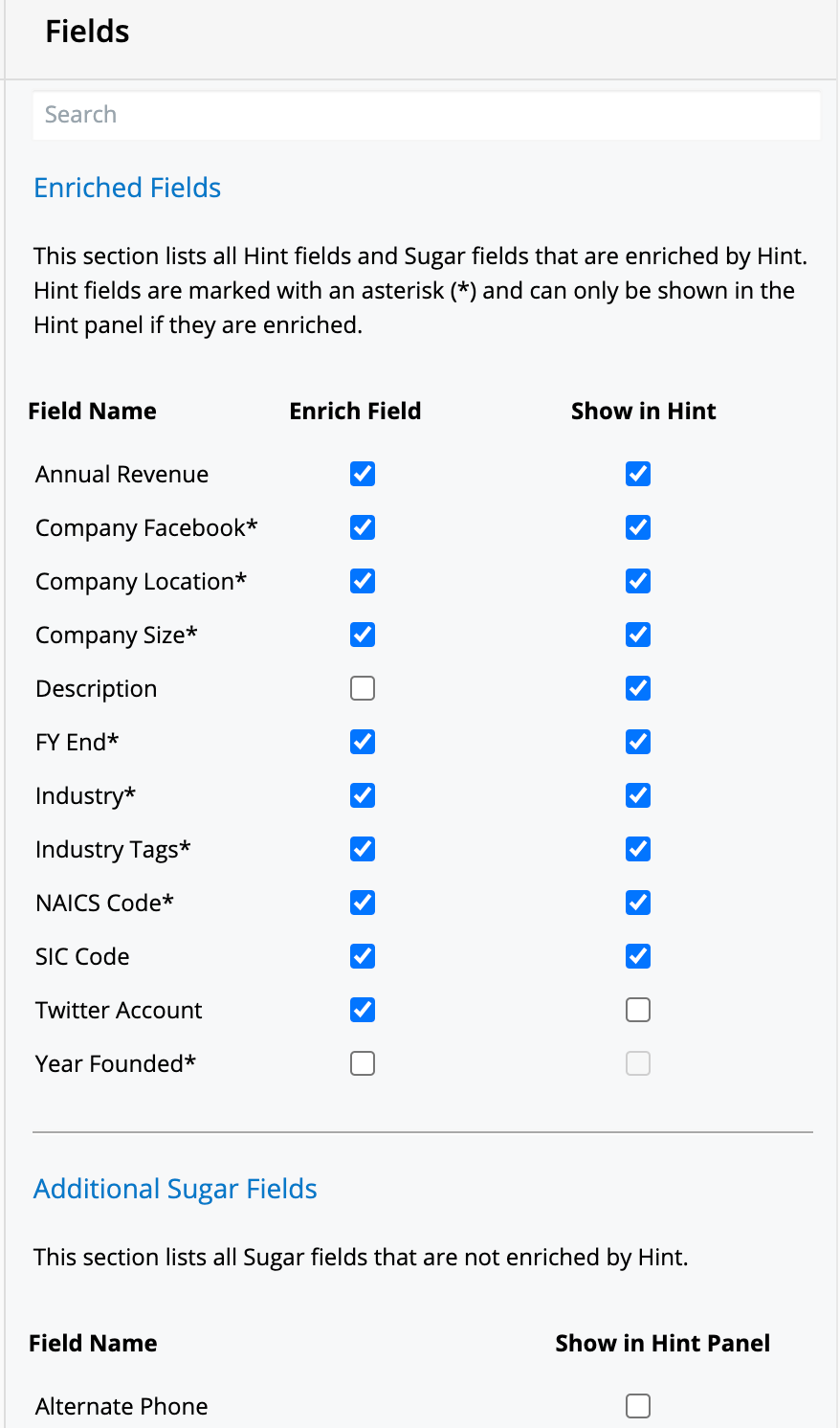The image size is (840, 1428).
Task: Hide SIC Code from Hint panel
Action: 638,956
